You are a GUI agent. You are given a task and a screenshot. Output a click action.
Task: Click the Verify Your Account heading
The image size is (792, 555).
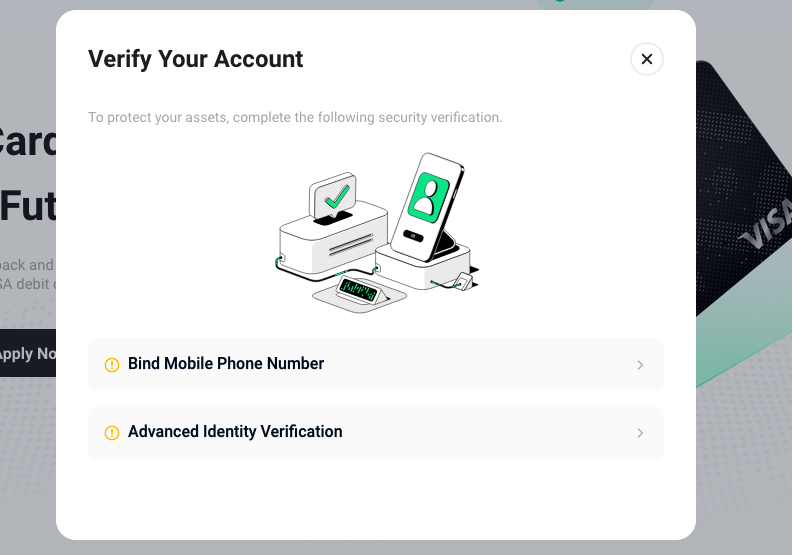[195, 59]
